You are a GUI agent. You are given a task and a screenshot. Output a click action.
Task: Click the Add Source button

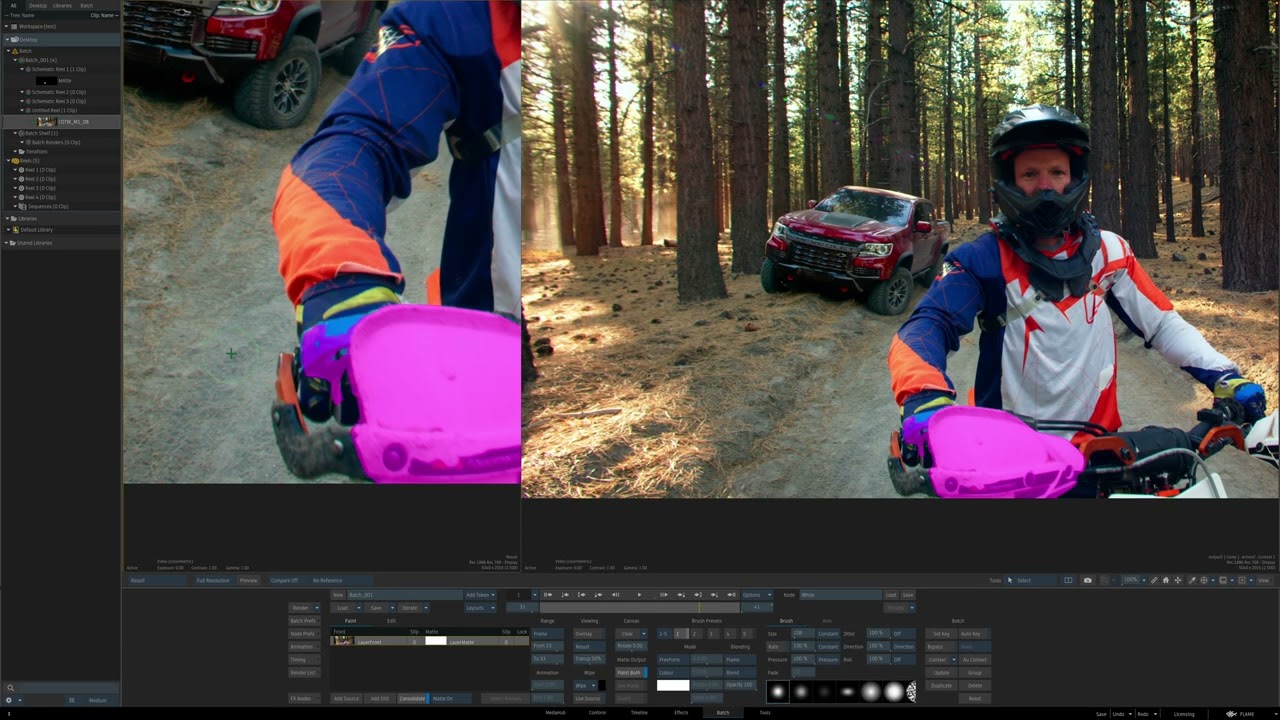click(x=346, y=698)
